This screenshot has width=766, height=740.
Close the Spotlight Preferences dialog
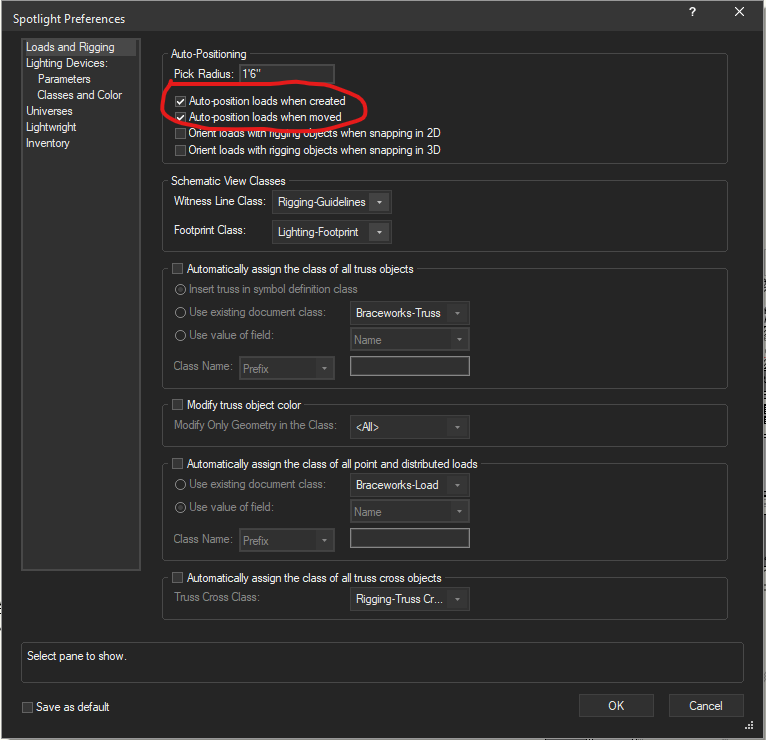tap(739, 12)
